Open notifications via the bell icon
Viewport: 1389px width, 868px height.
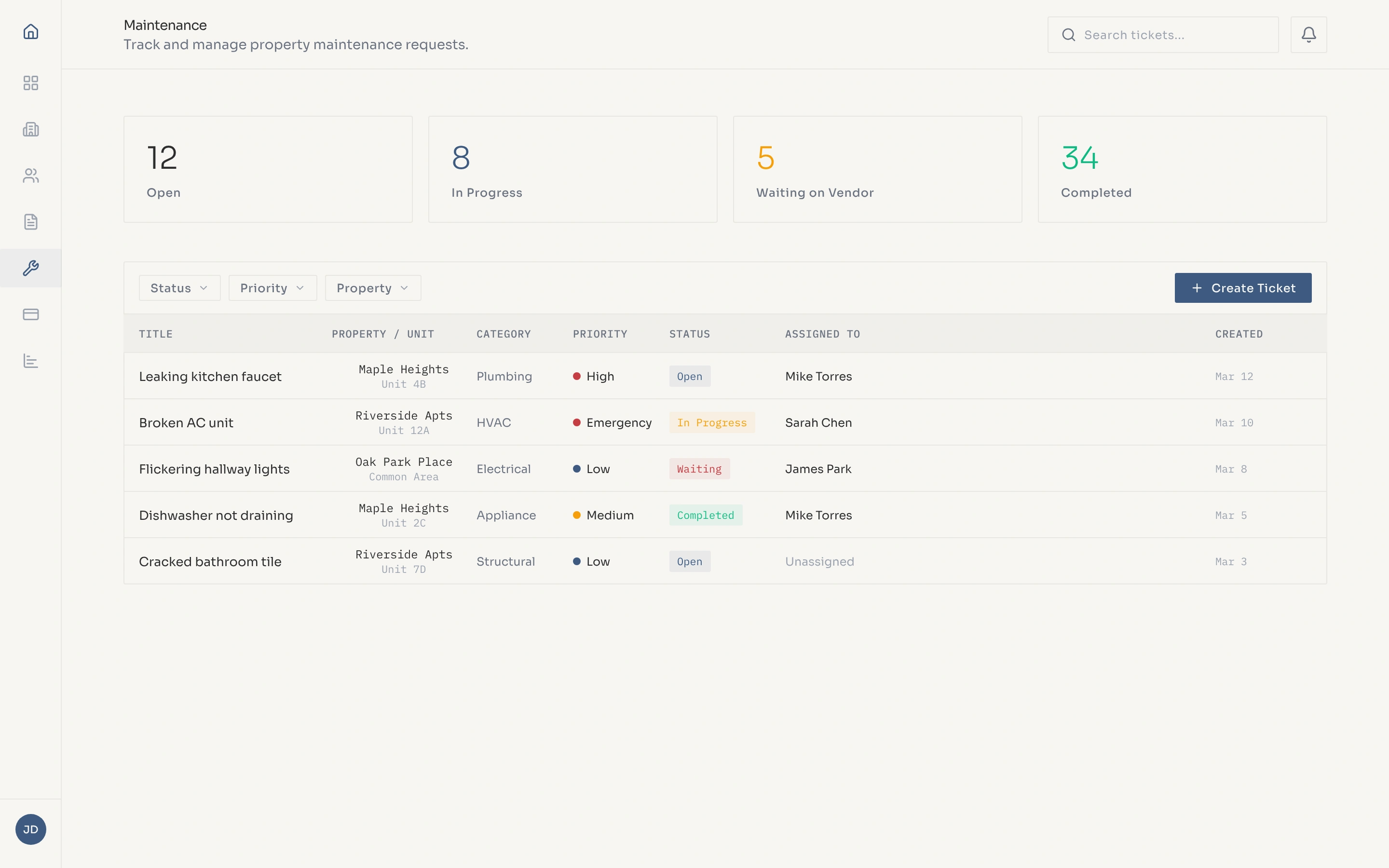(1308, 34)
